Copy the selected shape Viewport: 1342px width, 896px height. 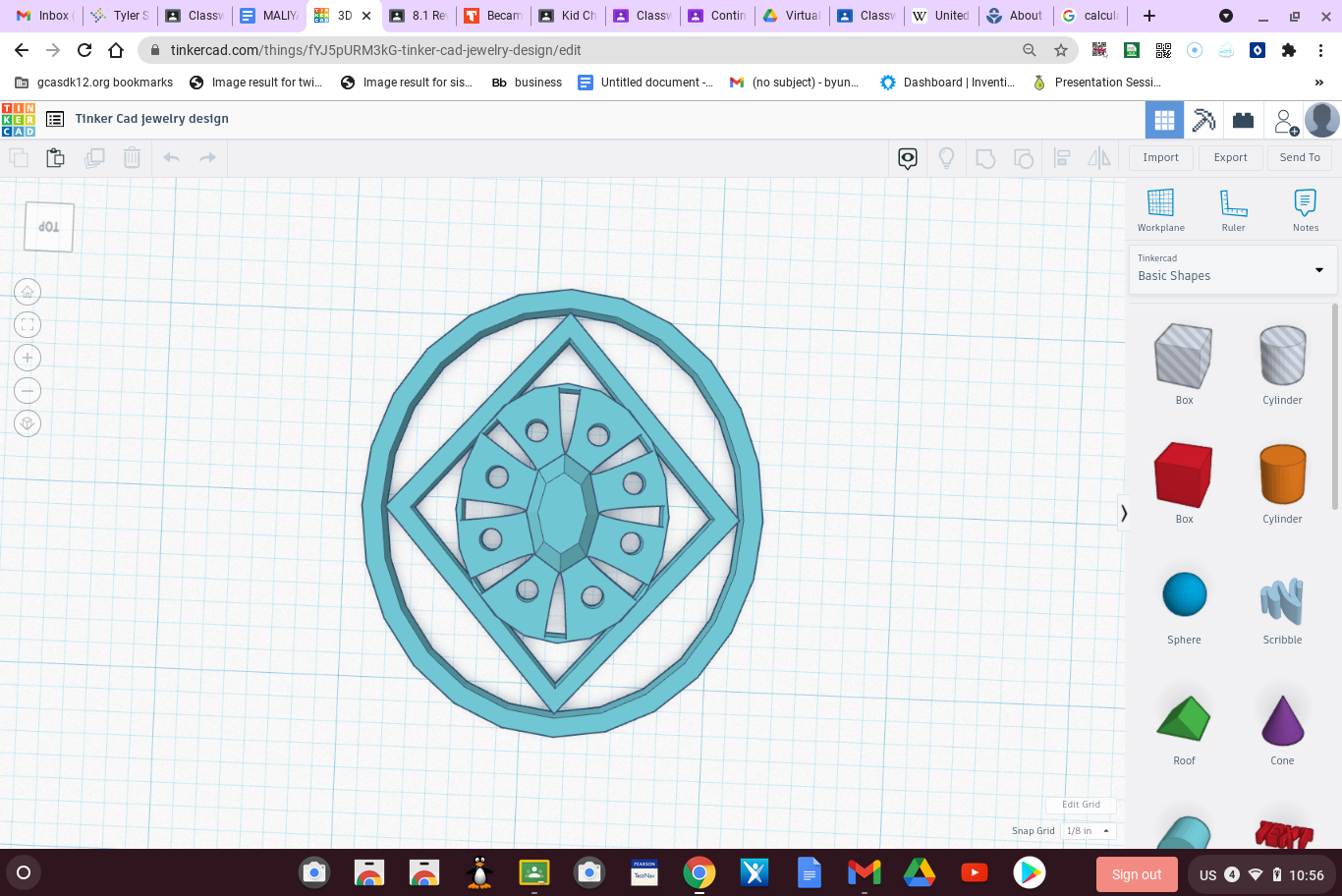click(x=19, y=157)
